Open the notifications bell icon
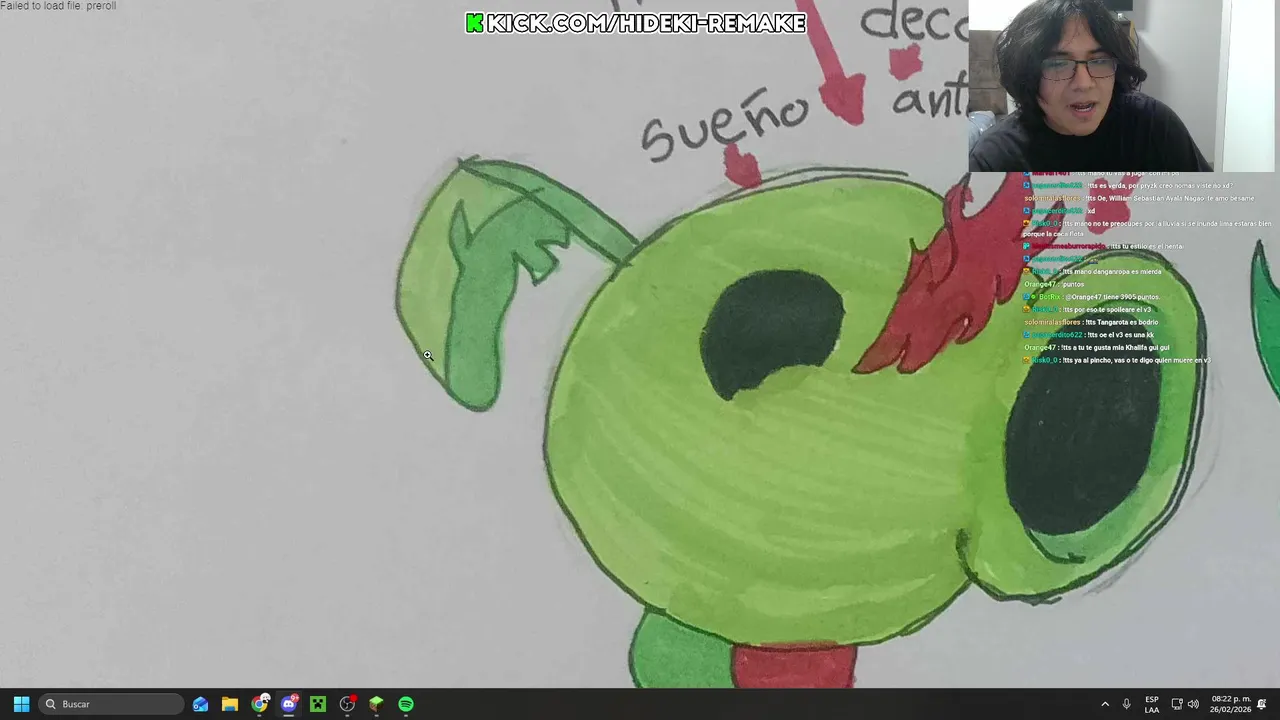Screen dimensions: 1280x720 coord(1262,704)
